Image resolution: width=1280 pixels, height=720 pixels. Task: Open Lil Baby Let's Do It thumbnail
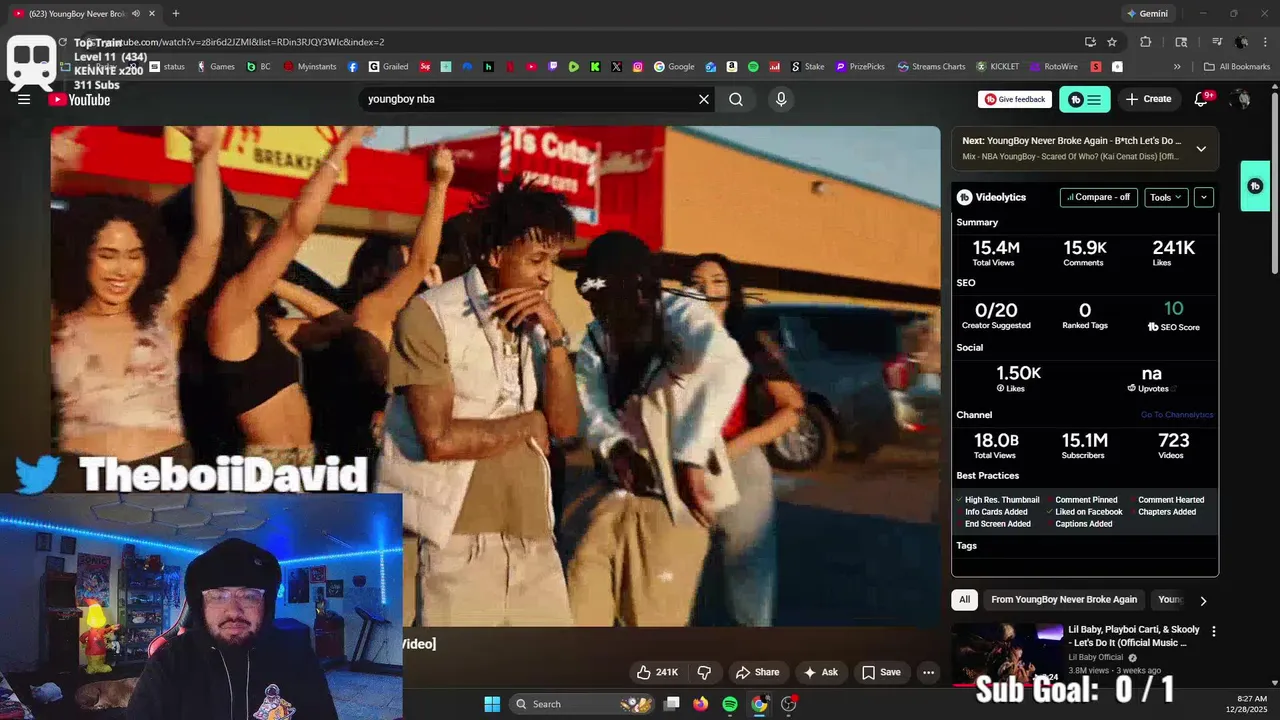(1007, 655)
